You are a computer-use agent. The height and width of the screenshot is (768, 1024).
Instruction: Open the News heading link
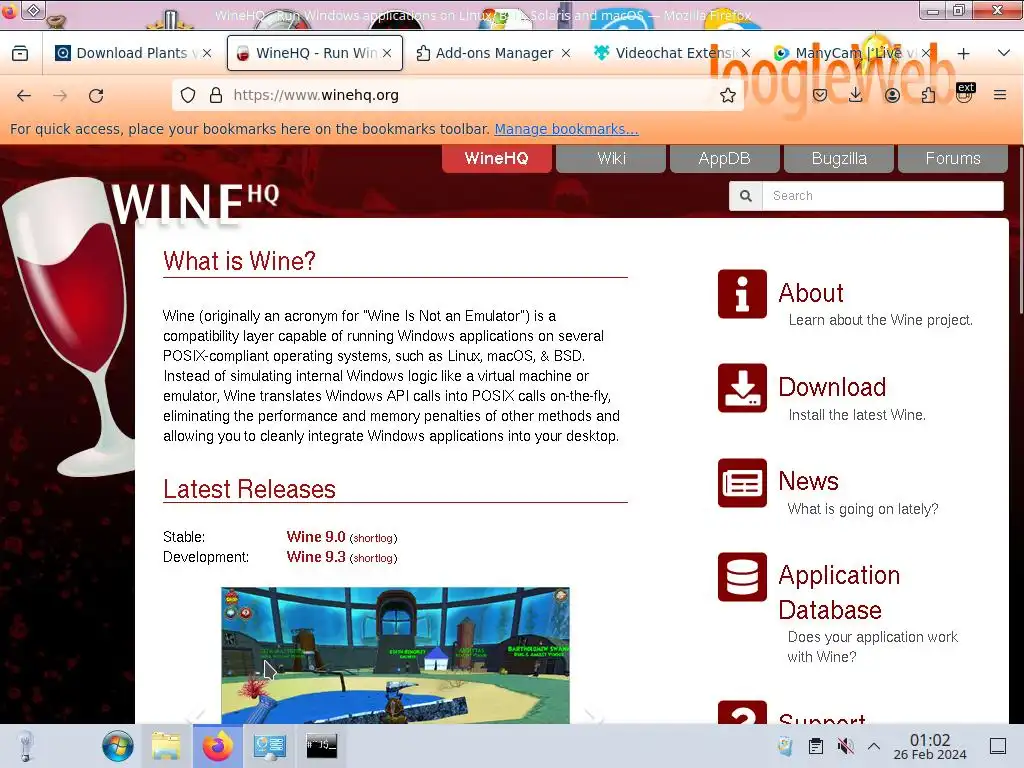click(808, 481)
